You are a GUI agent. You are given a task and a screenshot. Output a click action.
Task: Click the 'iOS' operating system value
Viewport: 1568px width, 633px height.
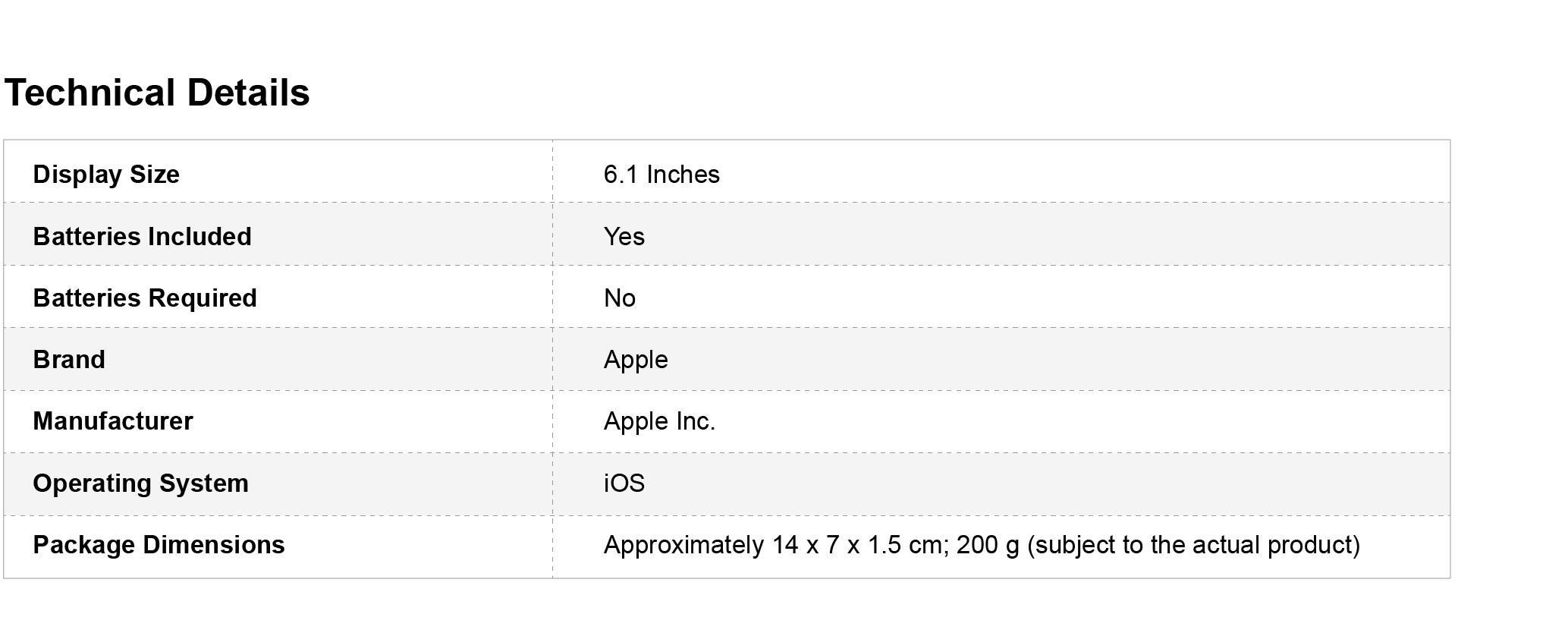point(624,483)
